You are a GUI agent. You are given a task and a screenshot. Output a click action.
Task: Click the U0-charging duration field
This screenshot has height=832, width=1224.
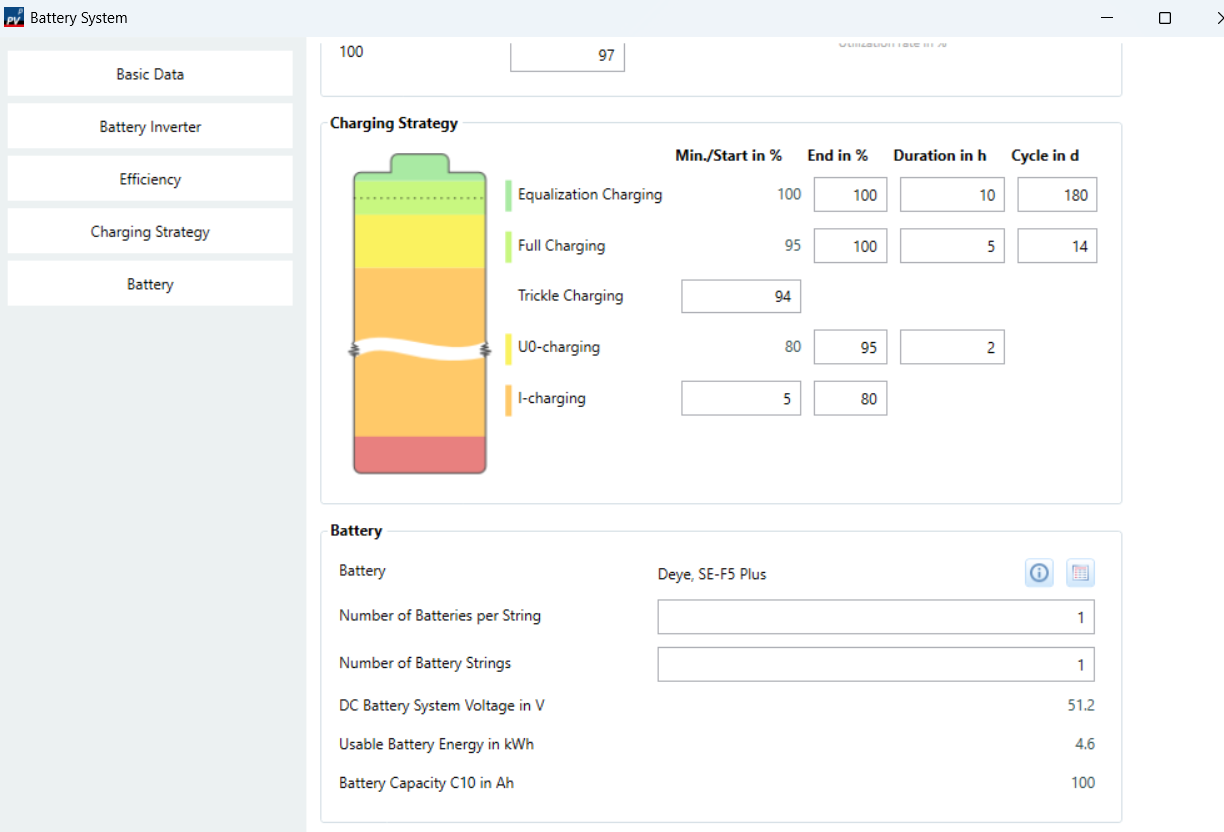click(952, 347)
